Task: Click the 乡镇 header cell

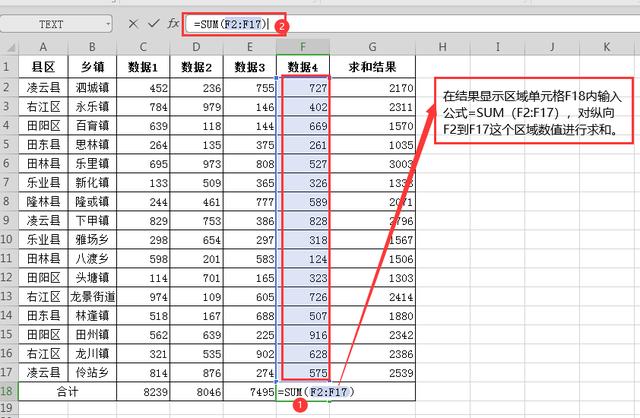Action: tap(92, 67)
